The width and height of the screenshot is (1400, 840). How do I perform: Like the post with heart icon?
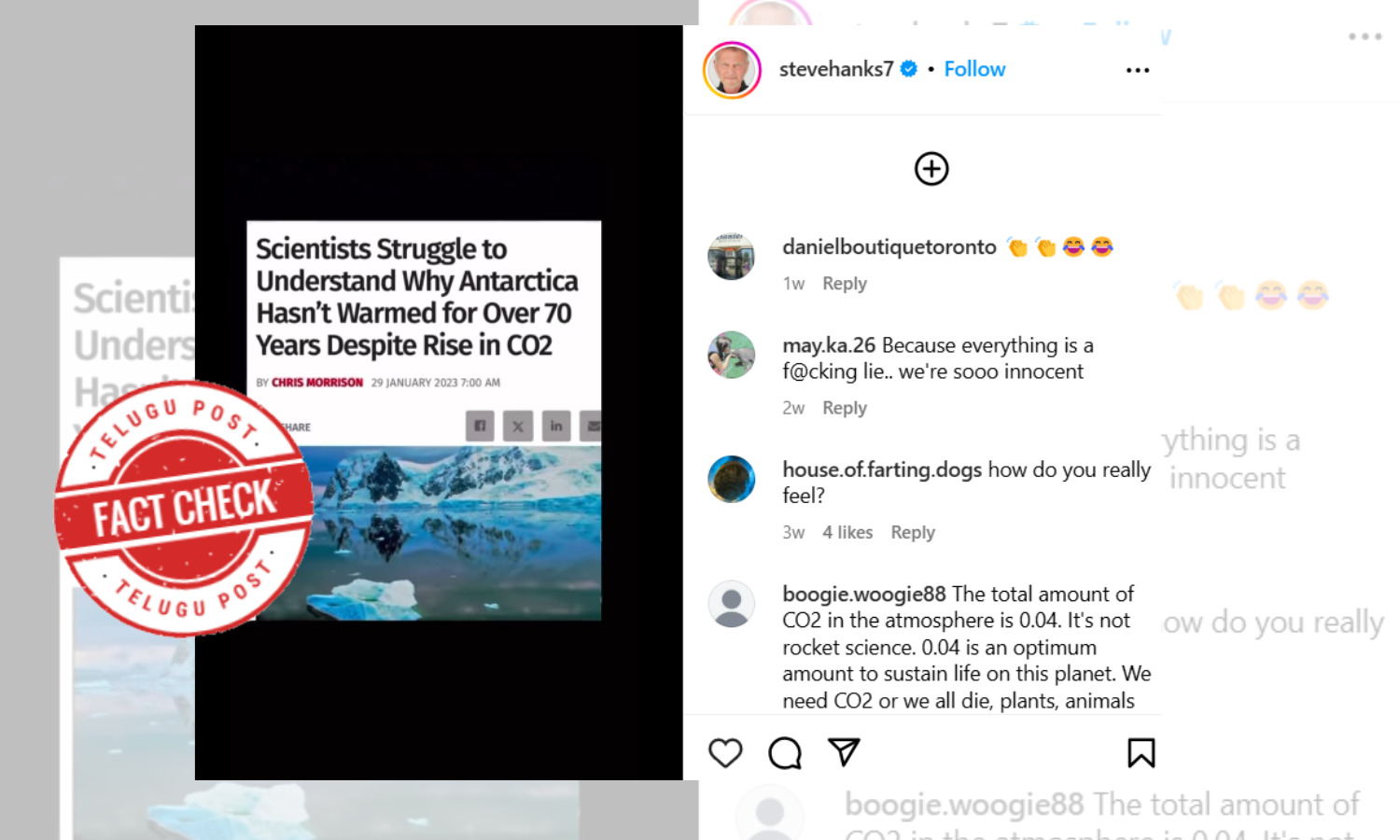[725, 753]
